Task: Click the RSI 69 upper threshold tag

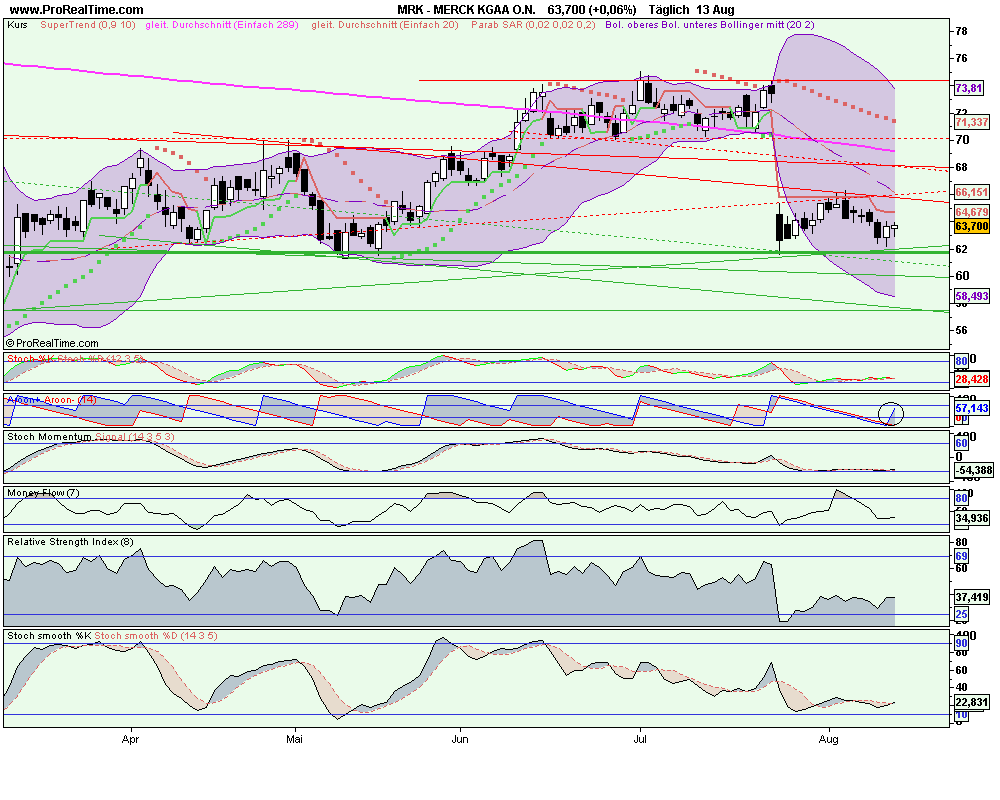Action: pos(962,556)
